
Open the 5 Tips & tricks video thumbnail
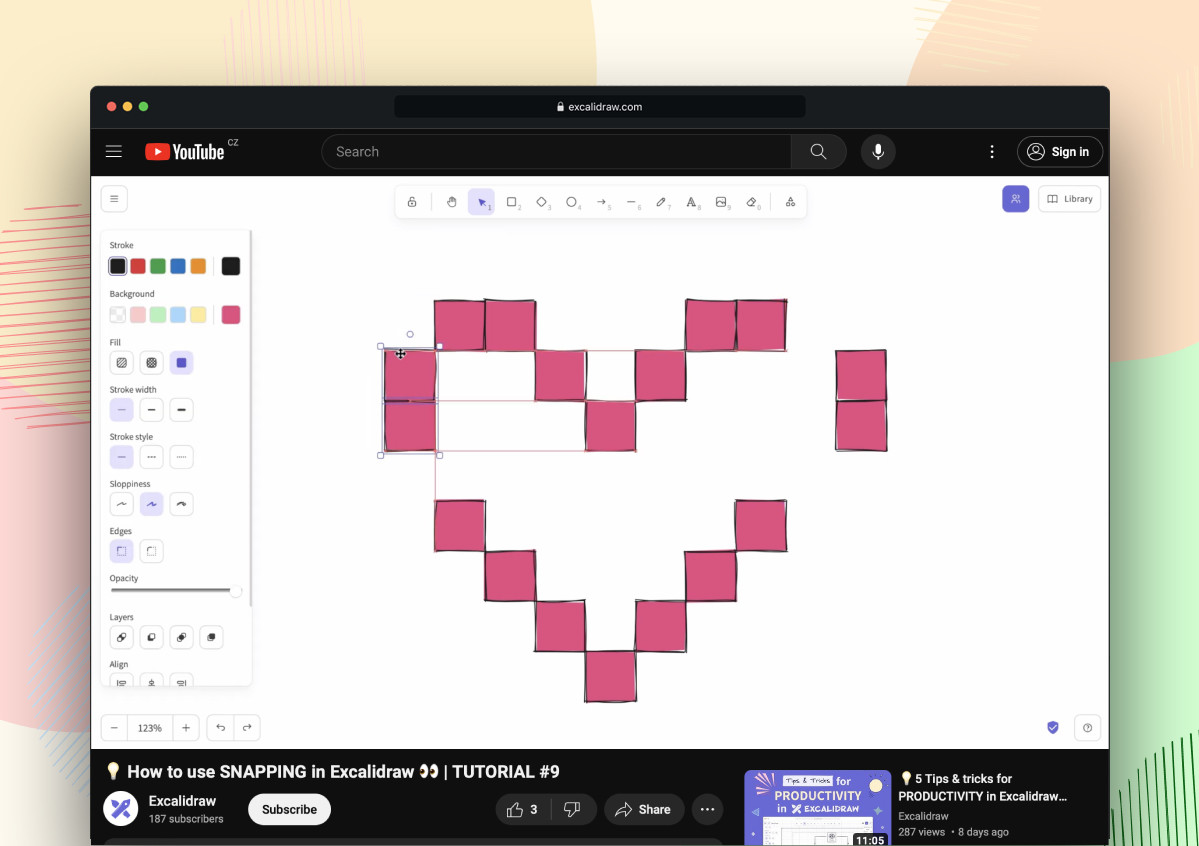click(x=817, y=807)
